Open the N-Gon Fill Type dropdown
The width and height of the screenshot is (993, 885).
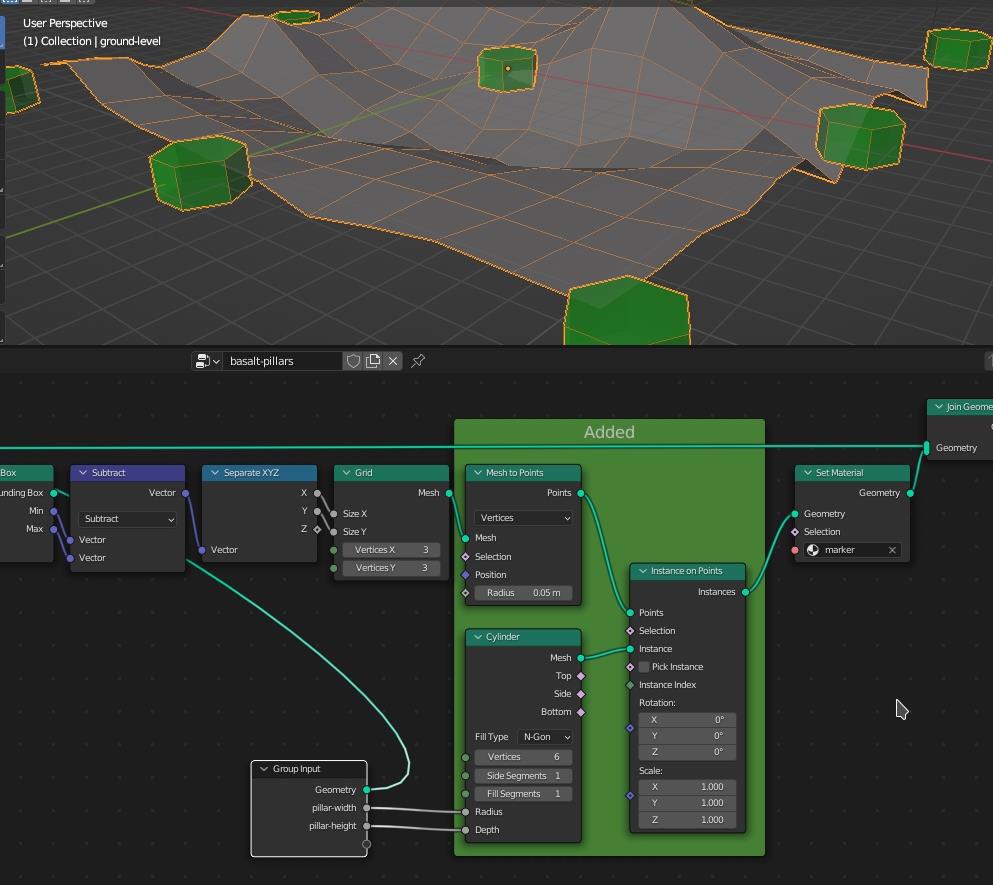pyautogui.click(x=545, y=737)
